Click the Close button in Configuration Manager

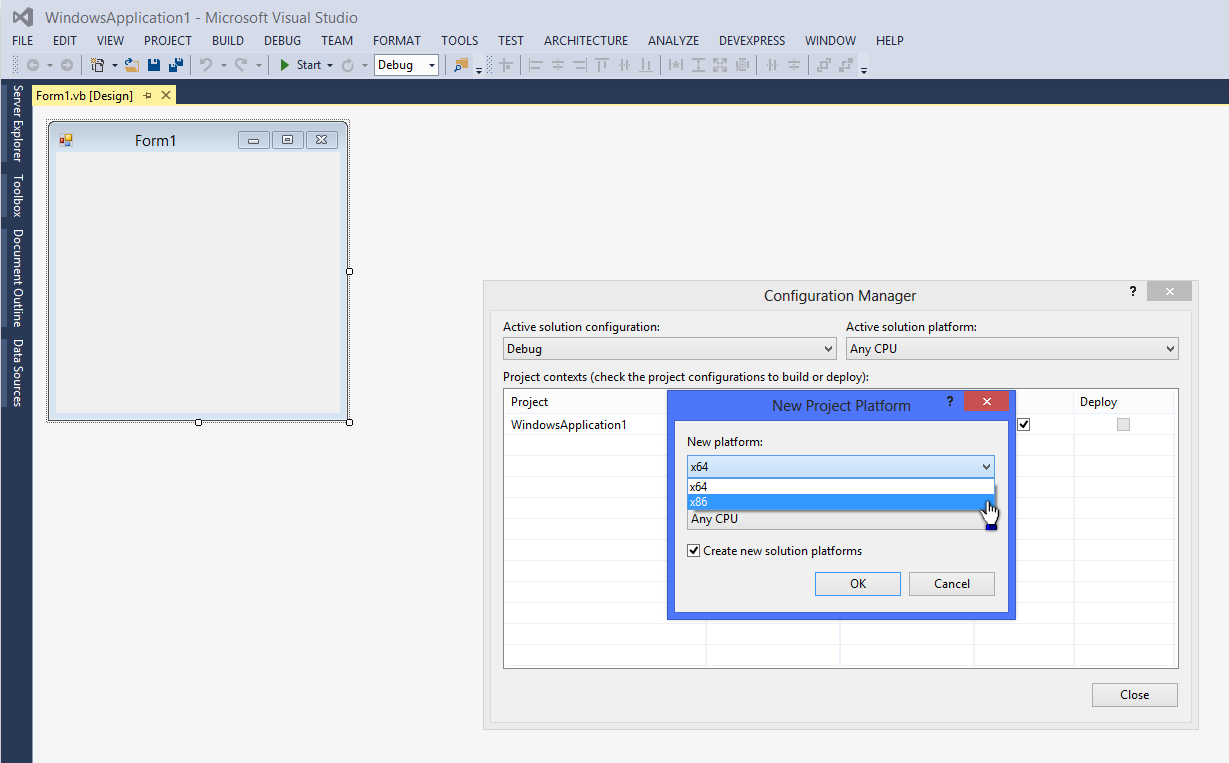tap(1134, 695)
